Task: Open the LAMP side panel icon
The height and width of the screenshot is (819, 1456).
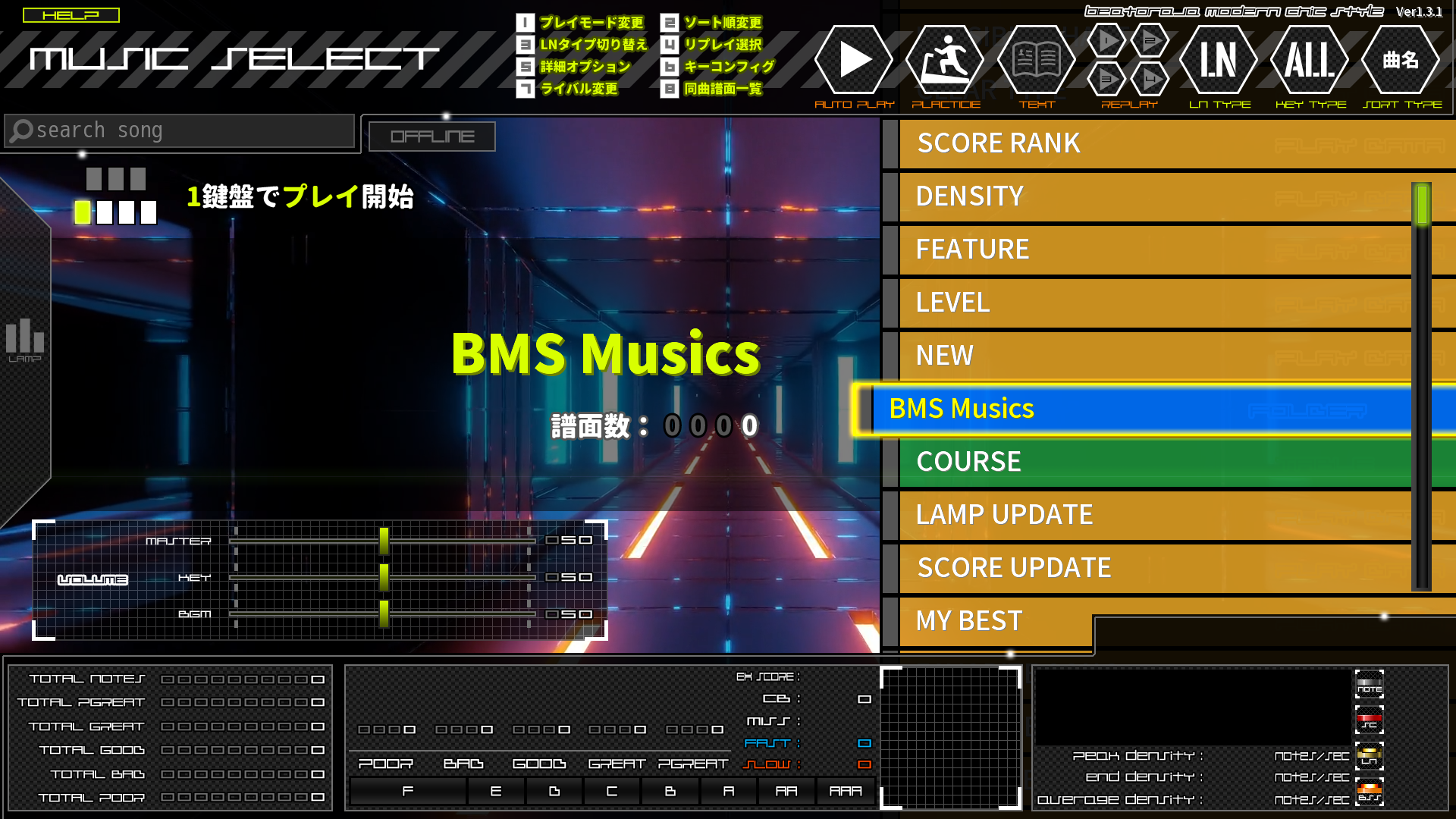Action: point(24,340)
